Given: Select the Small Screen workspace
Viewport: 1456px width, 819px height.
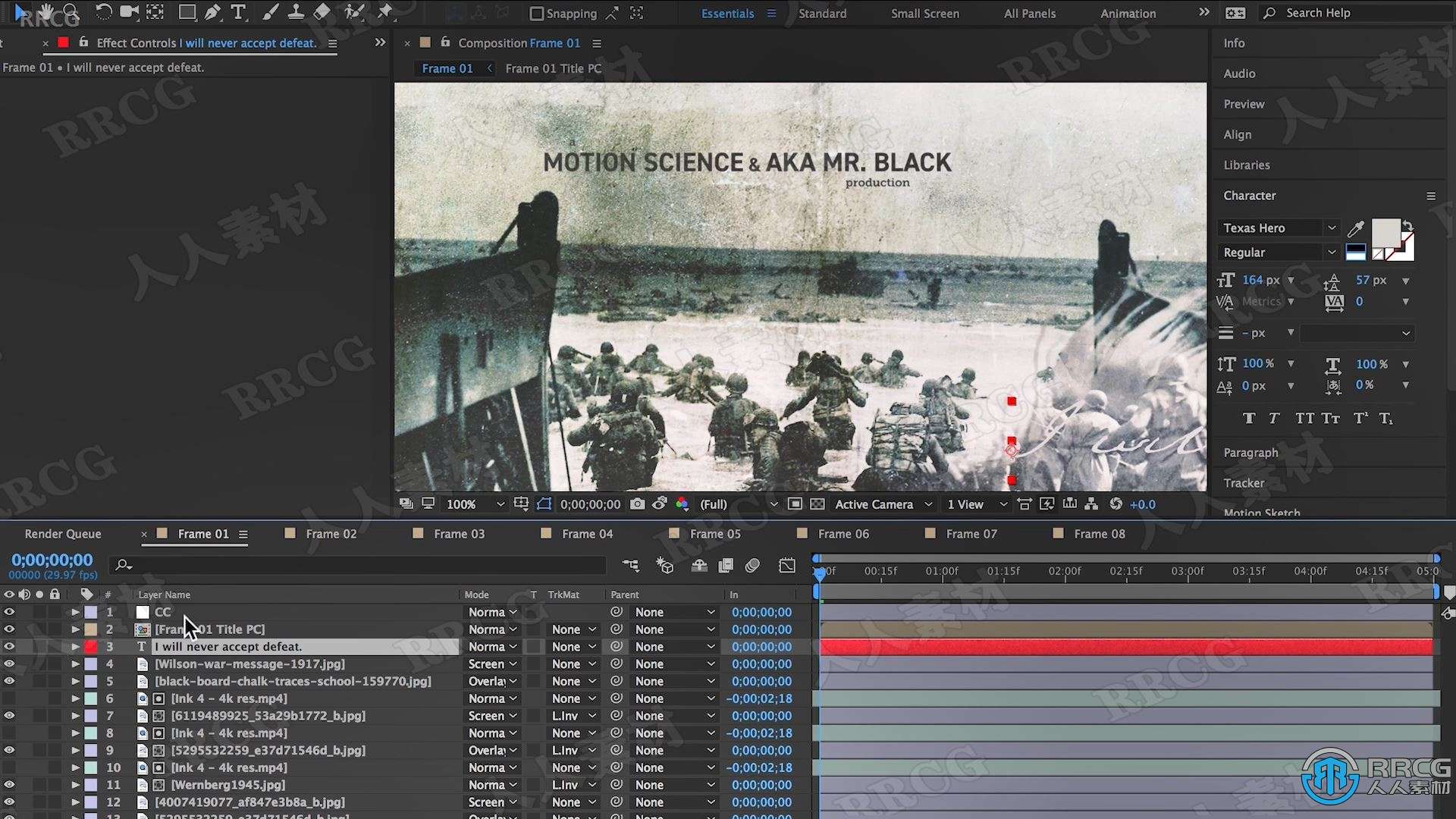Looking at the screenshot, I should pos(924,13).
